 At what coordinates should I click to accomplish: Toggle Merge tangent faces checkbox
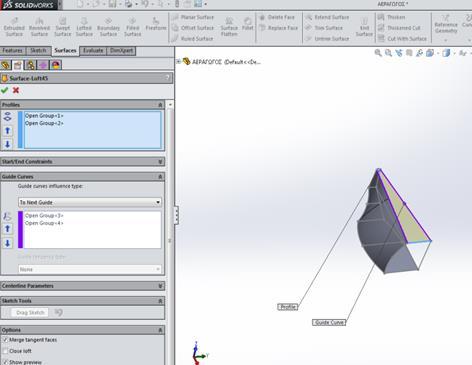(x=5, y=340)
